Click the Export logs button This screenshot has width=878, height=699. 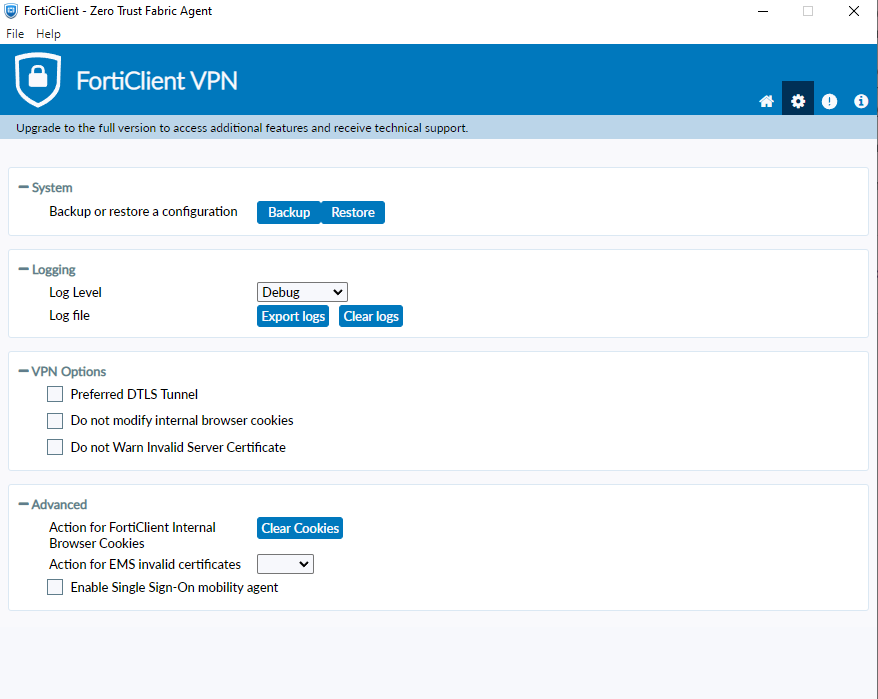pyautogui.click(x=293, y=316)
